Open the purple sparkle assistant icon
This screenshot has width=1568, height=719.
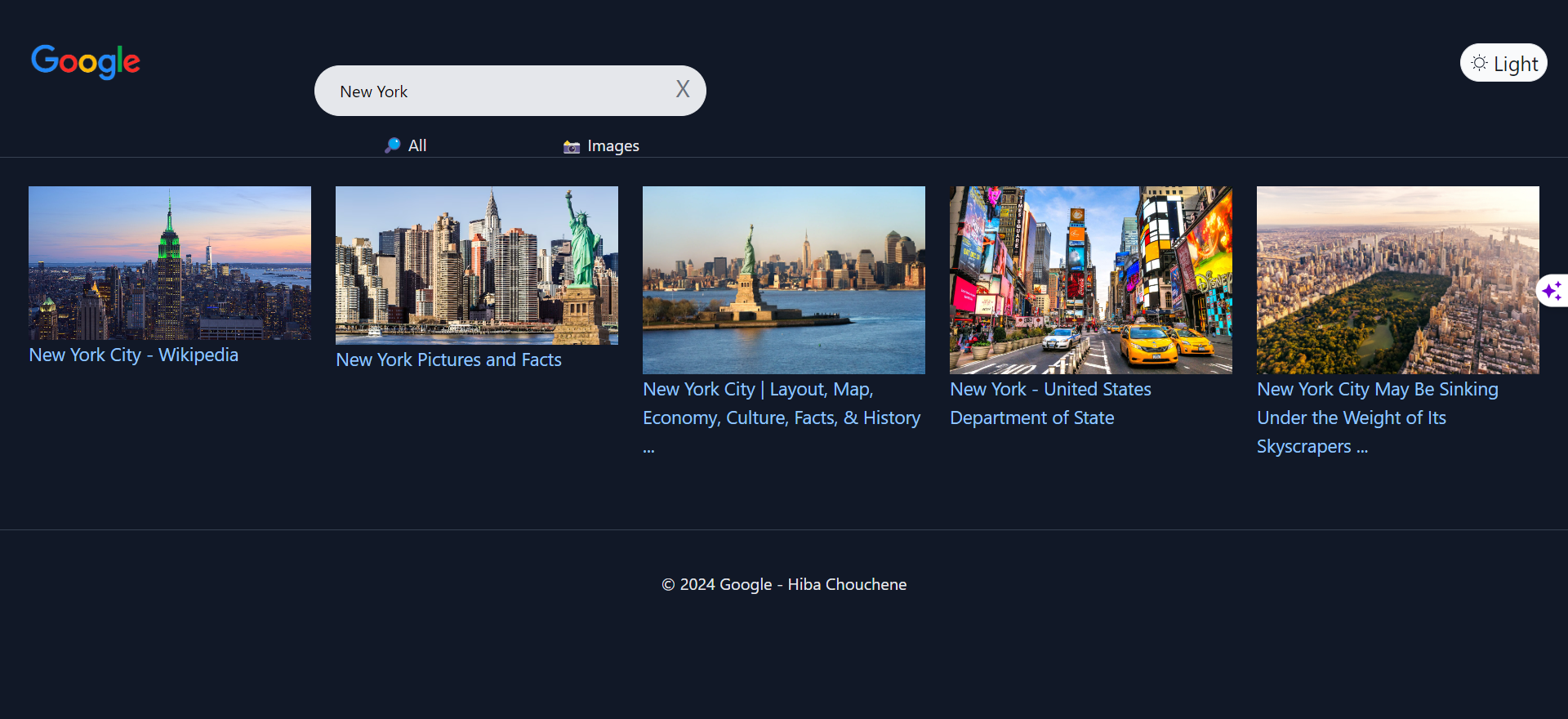(x=1552, y=290)
